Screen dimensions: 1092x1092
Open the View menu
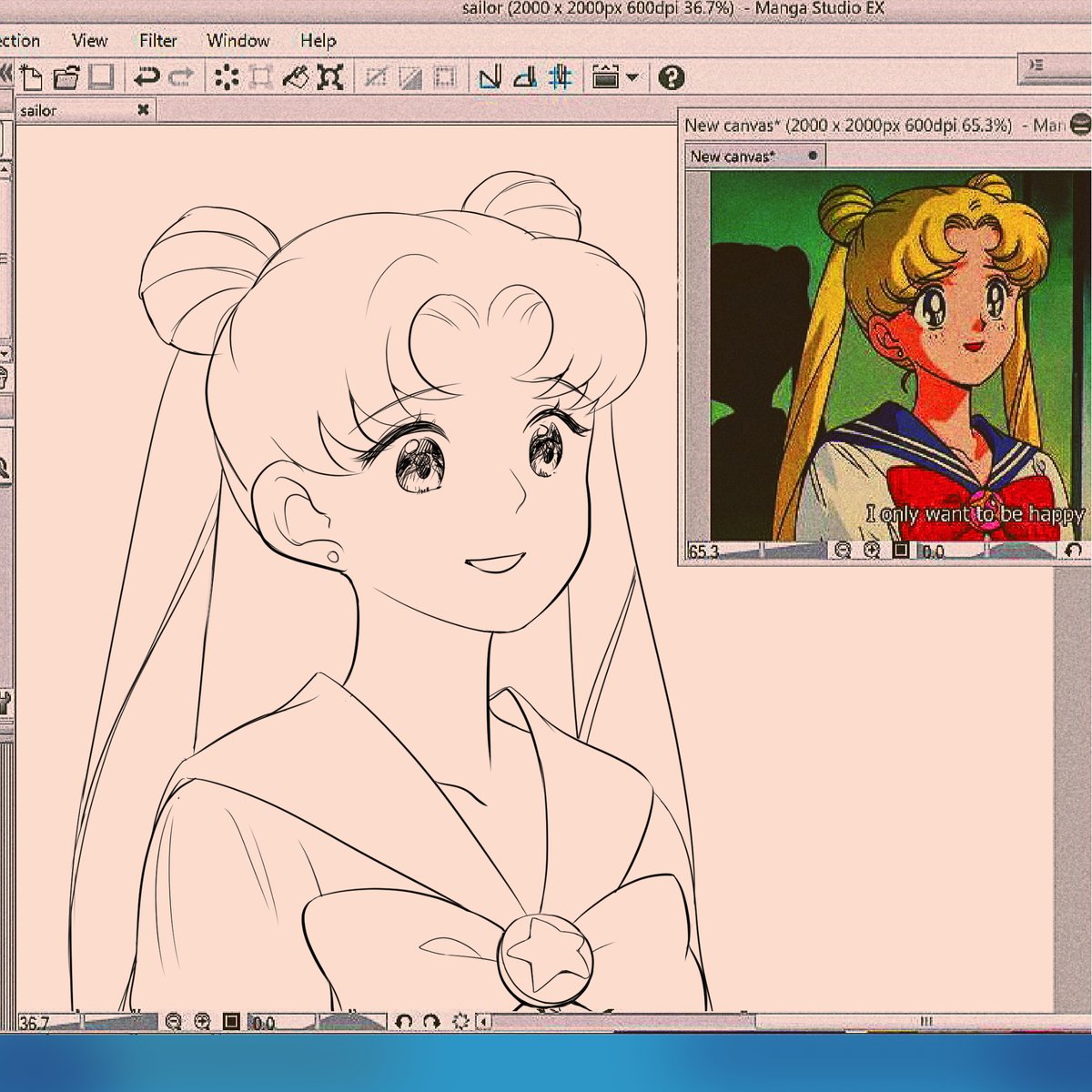click(x=90, y=40)
